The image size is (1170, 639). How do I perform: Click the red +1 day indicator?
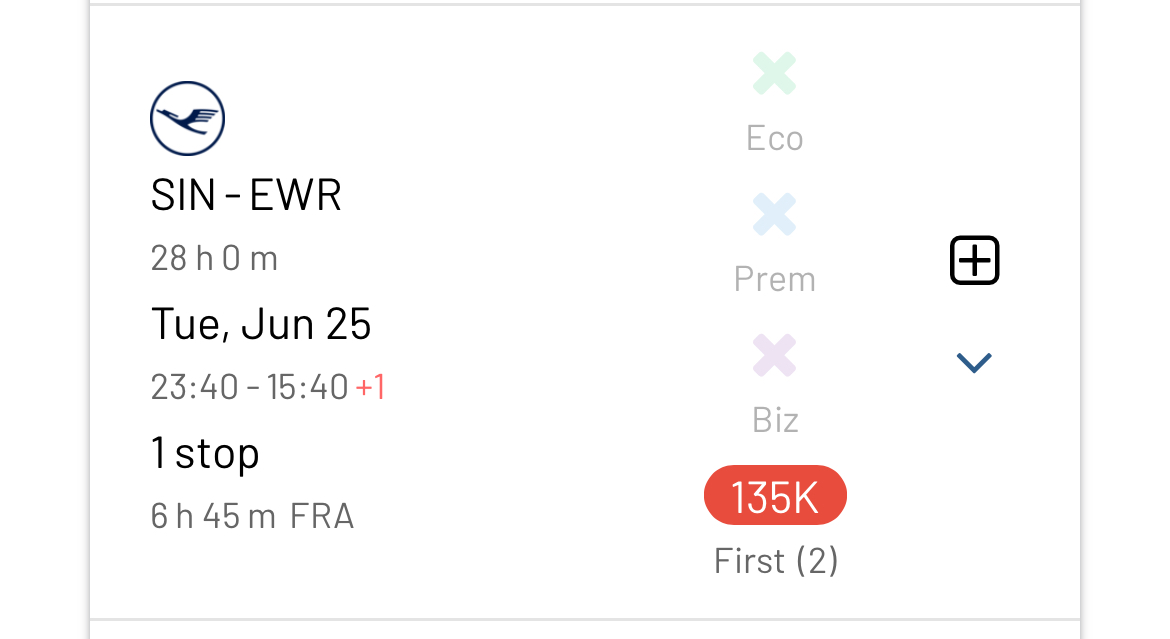click(x=370, y=387)
